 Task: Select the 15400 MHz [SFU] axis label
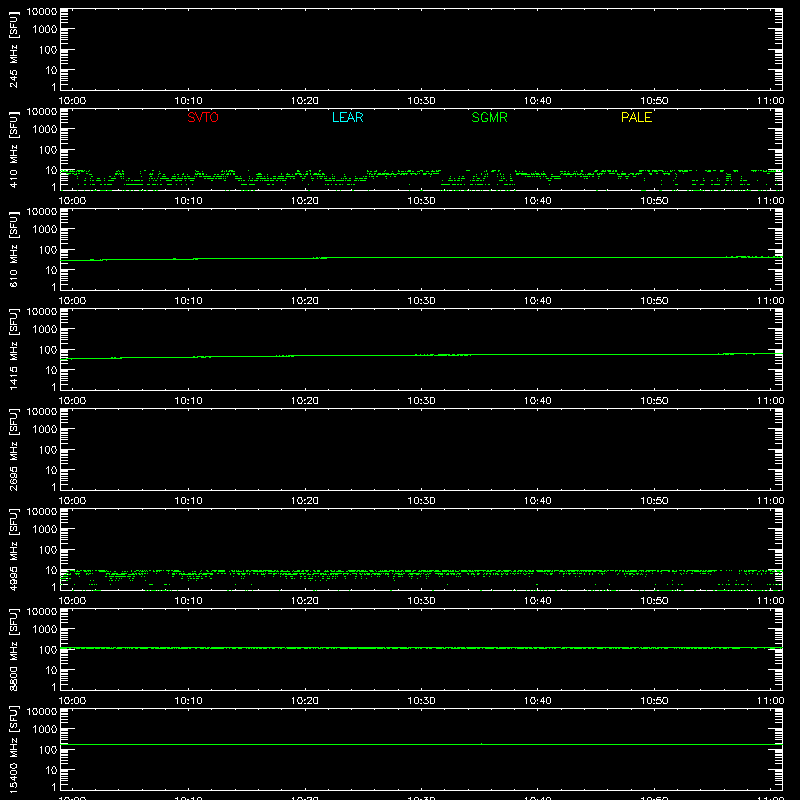(13, 749)
